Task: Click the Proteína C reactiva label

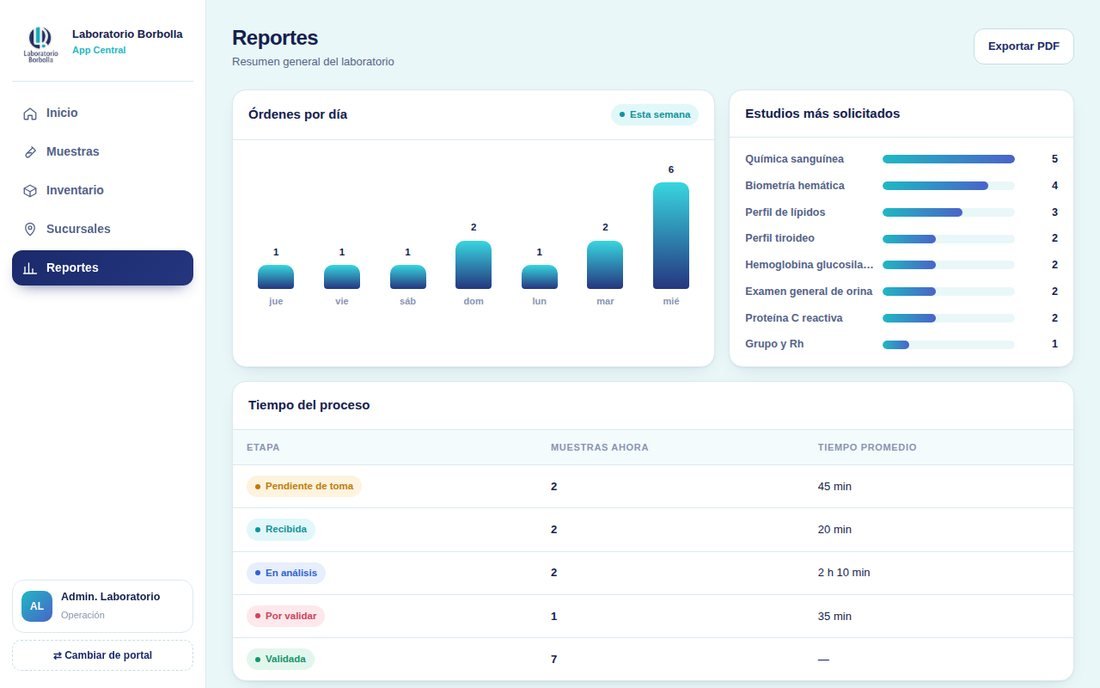Action: coord(794,318)
